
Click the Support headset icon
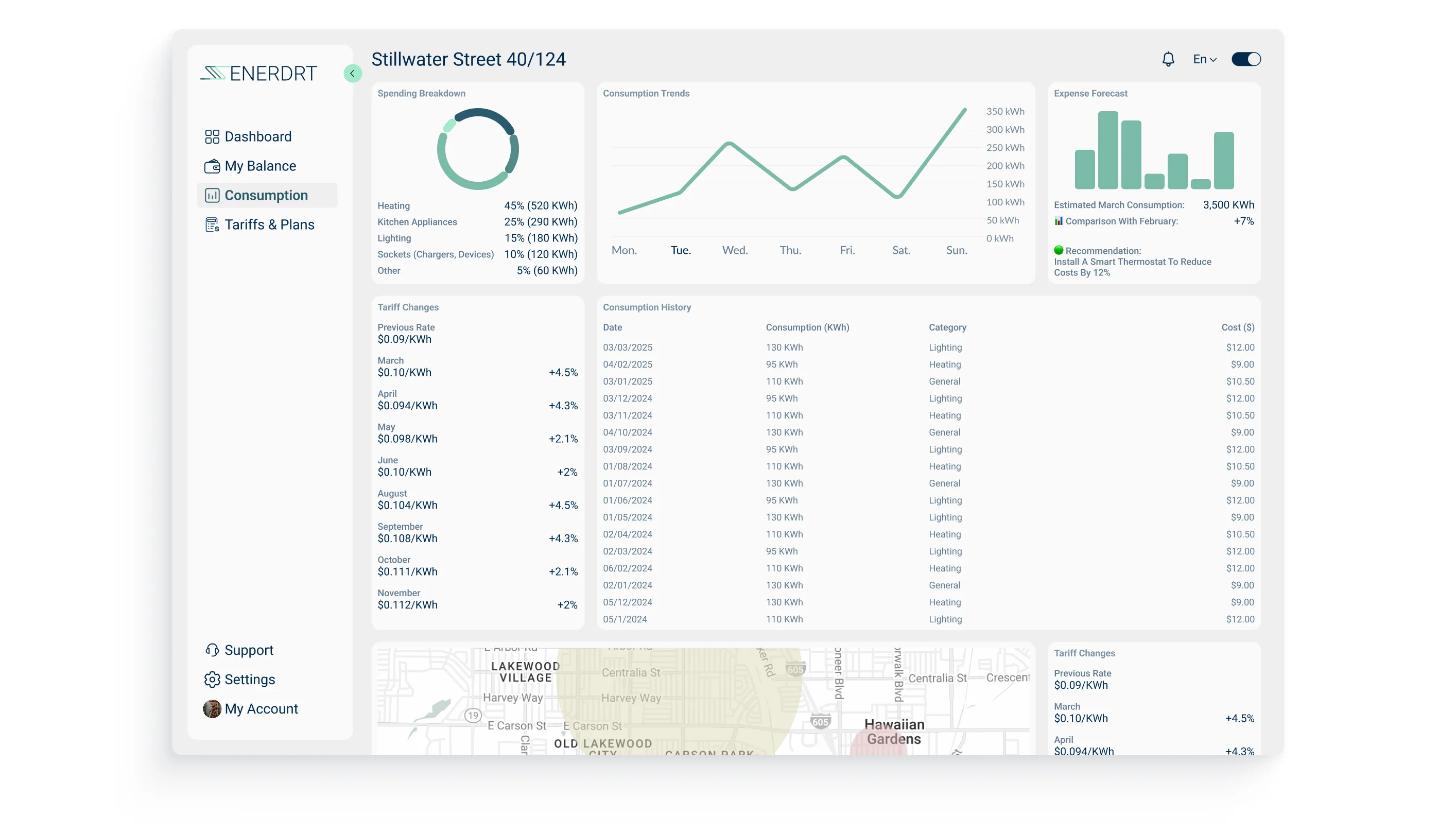[x=212, y=650]
